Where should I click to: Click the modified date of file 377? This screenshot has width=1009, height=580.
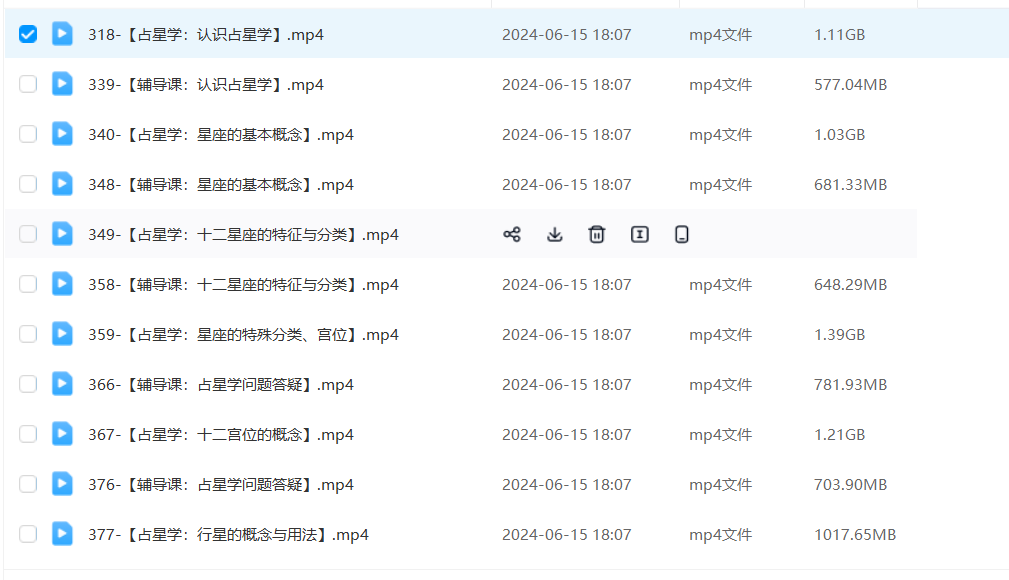click(x=566, y=535)
